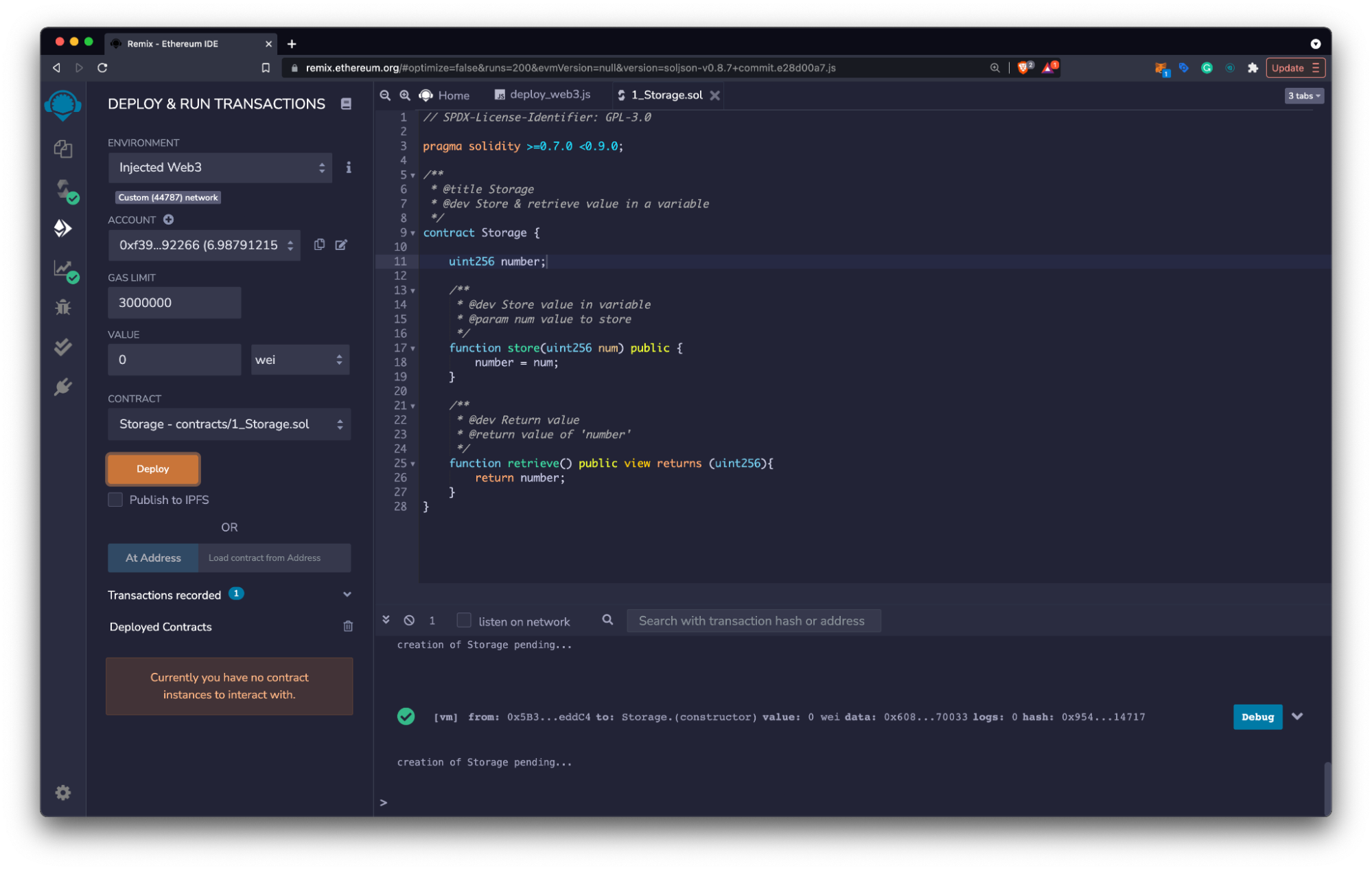Open the wei unit dropdown

click(x=300, y=359)
